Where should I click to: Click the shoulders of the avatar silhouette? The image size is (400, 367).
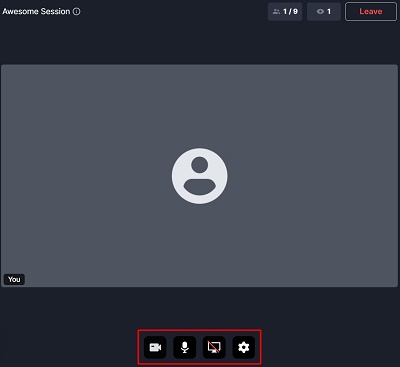pyautogui.click(x=200, y=187)
